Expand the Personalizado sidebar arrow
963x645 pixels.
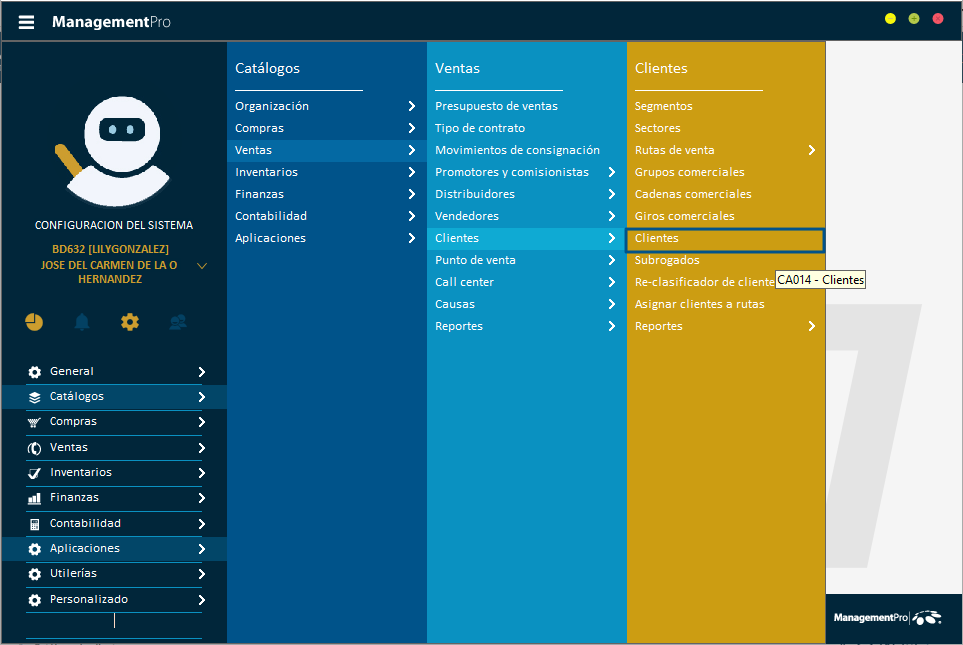201,600
